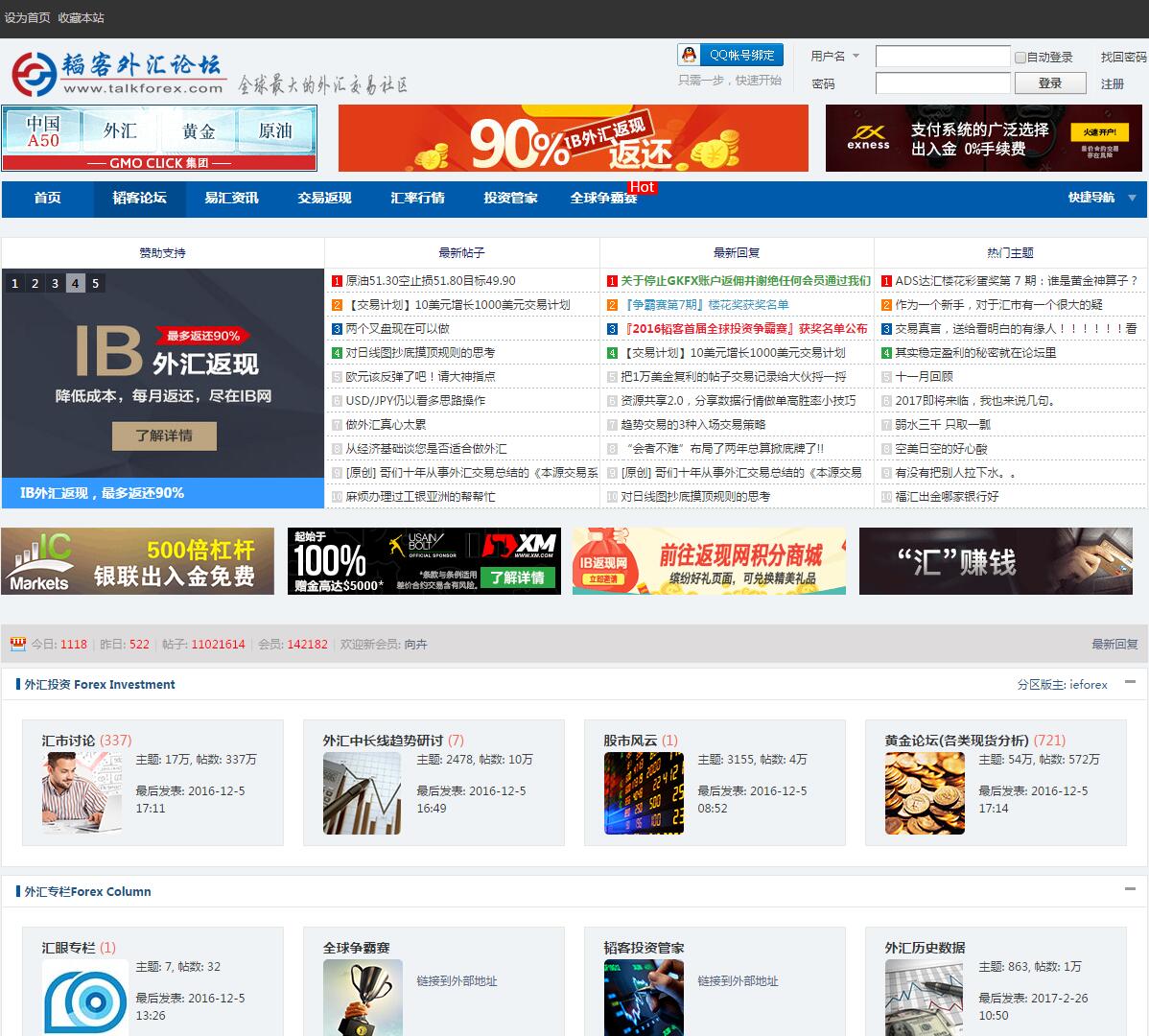The image size is (1149, 1036).
Task: Select slide number 1 in sponsor carousel
Action: pos(14,284)
